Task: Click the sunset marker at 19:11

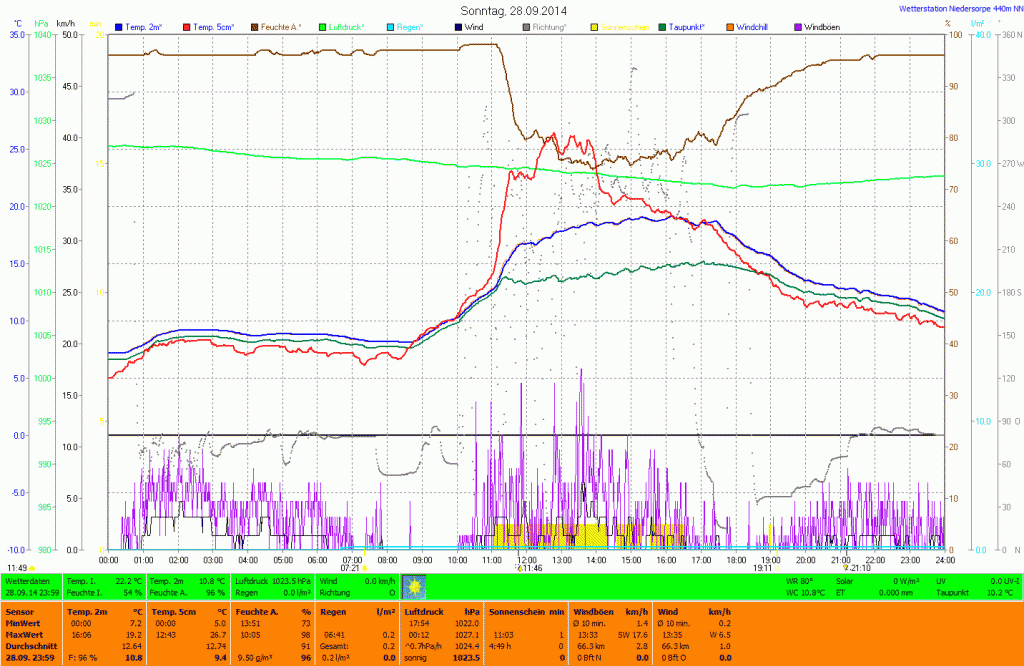Action: click(x=778, y=568)
